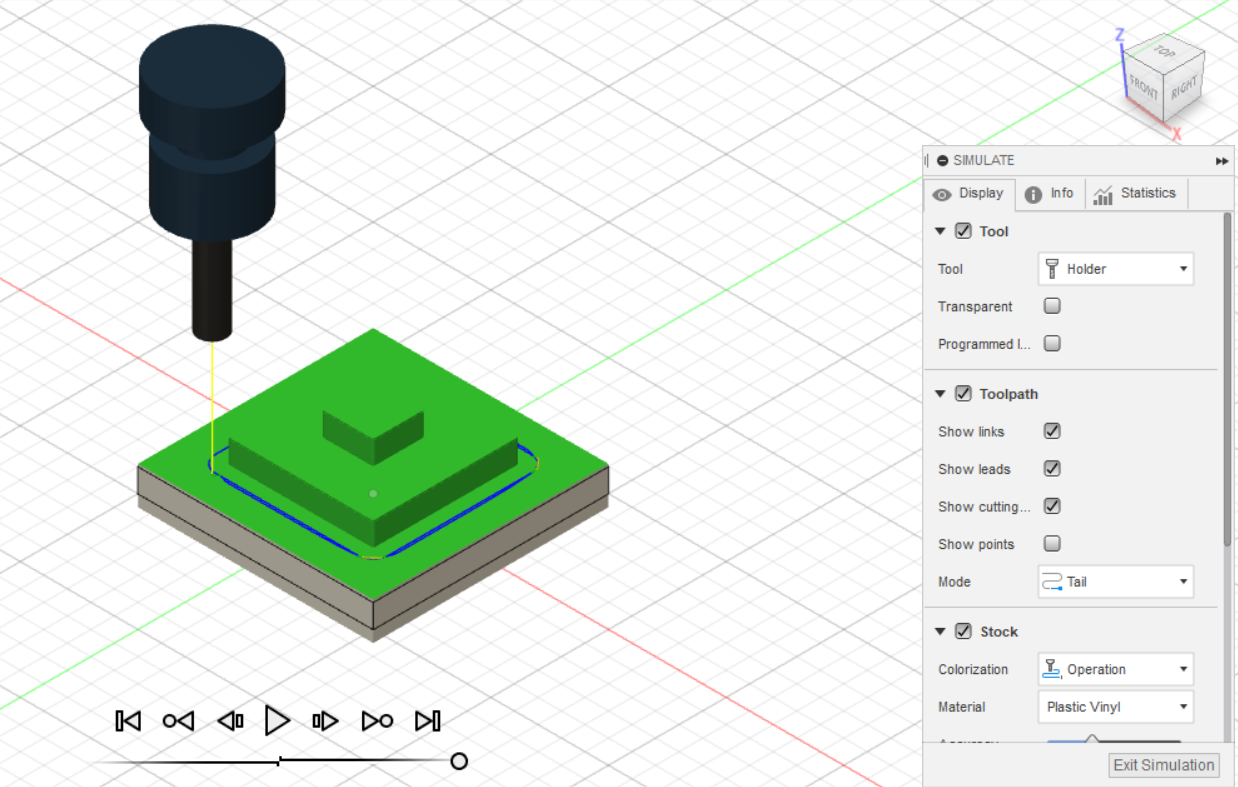Go to start of toolpath simulation

(x=128, y=721)
